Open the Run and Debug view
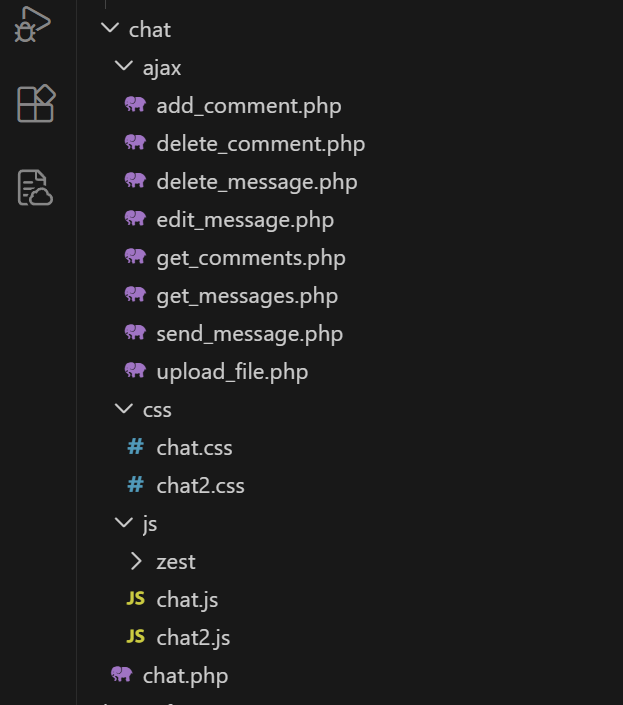The height and width of the screenshot is (705, 623). pyautogui.click(x=34, y=24)
